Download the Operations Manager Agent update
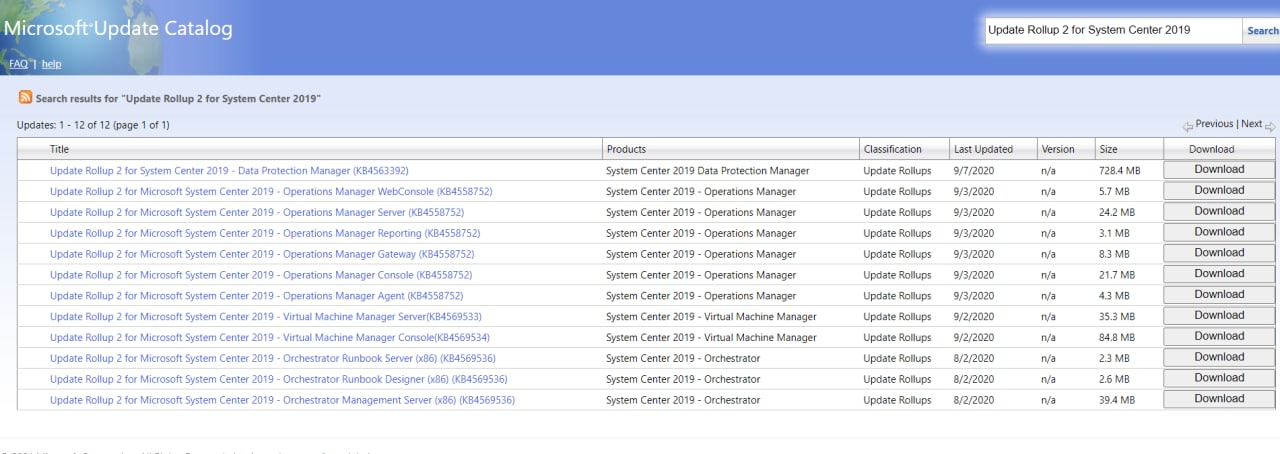 (1219, 295)
